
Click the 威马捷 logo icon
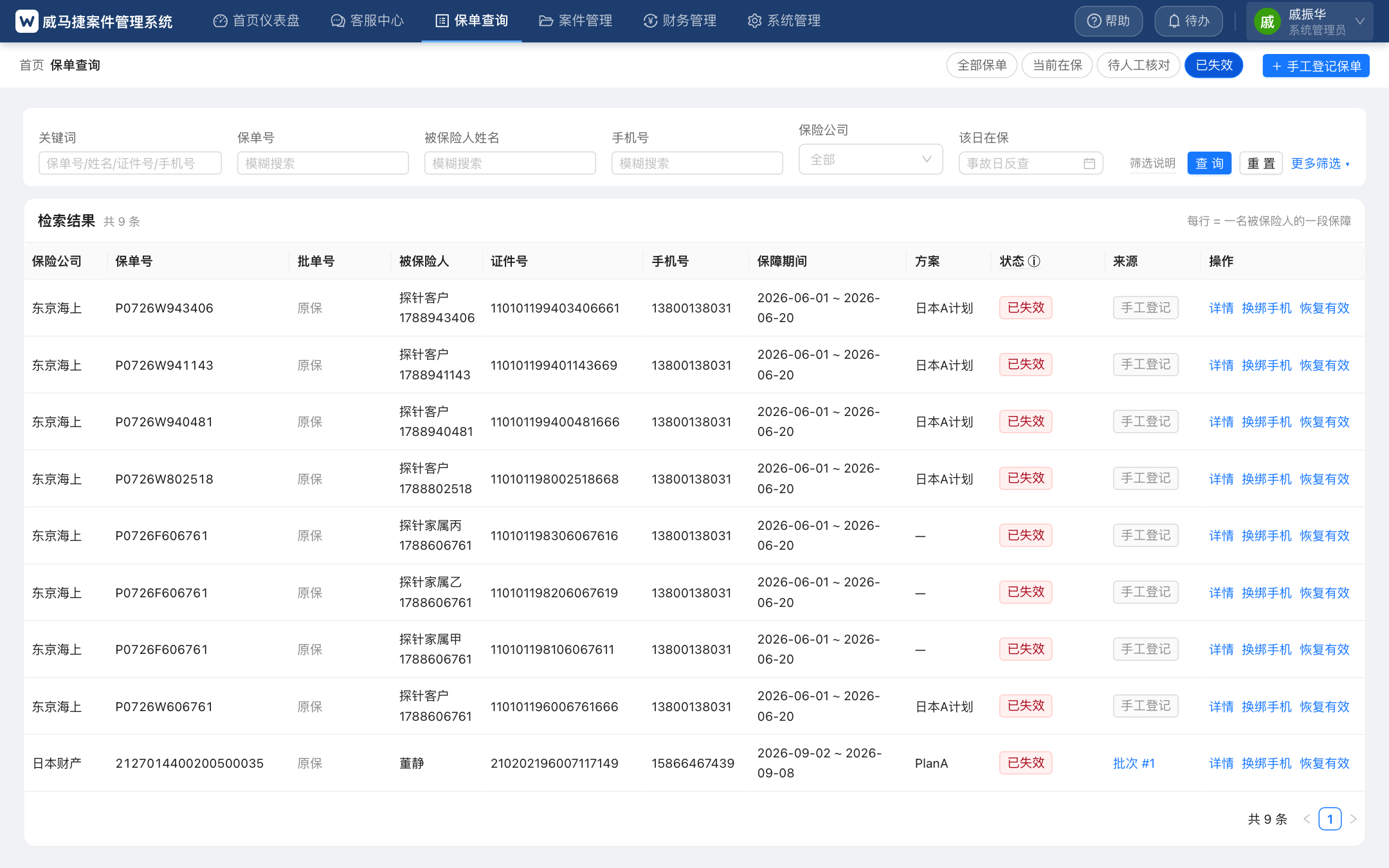point(26,21)
